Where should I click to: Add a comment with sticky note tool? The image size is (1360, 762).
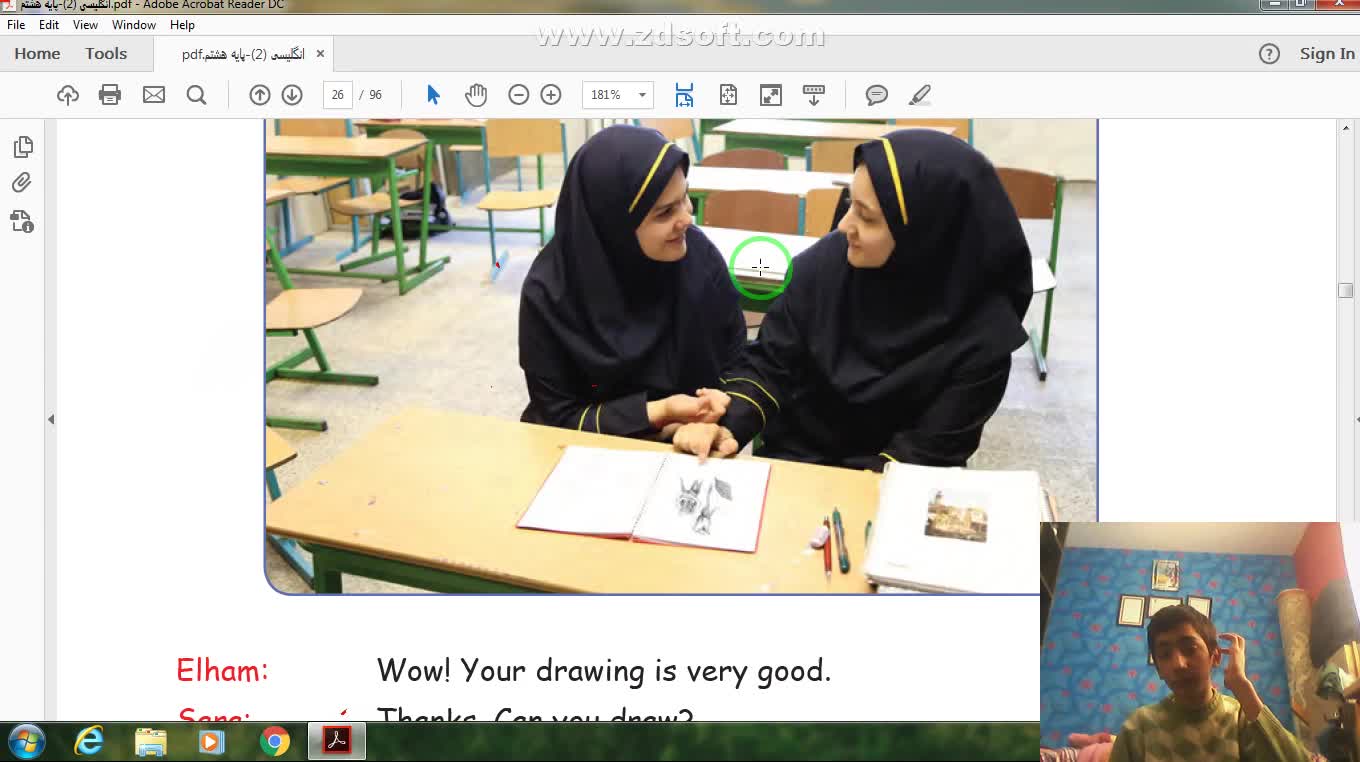coord(877,95)
